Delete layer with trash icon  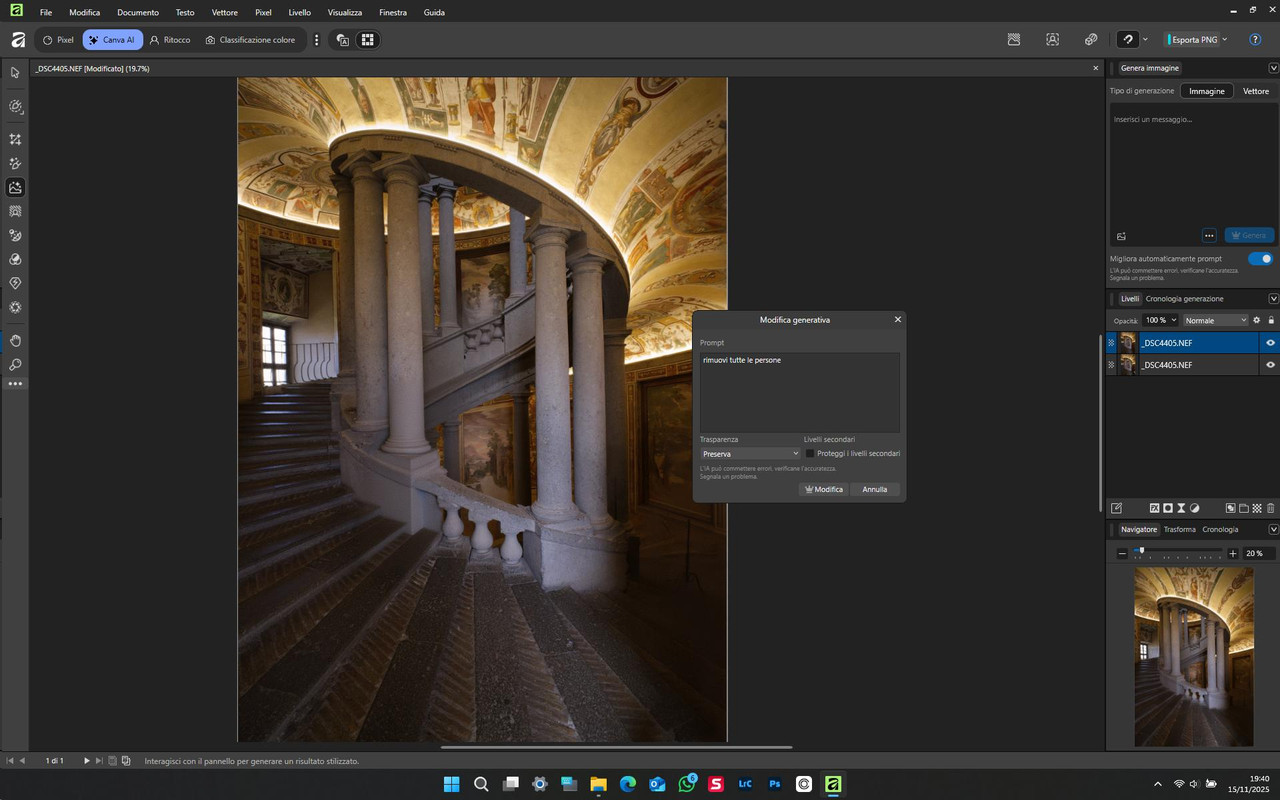pyautogui.click(x=1270, y=508)
